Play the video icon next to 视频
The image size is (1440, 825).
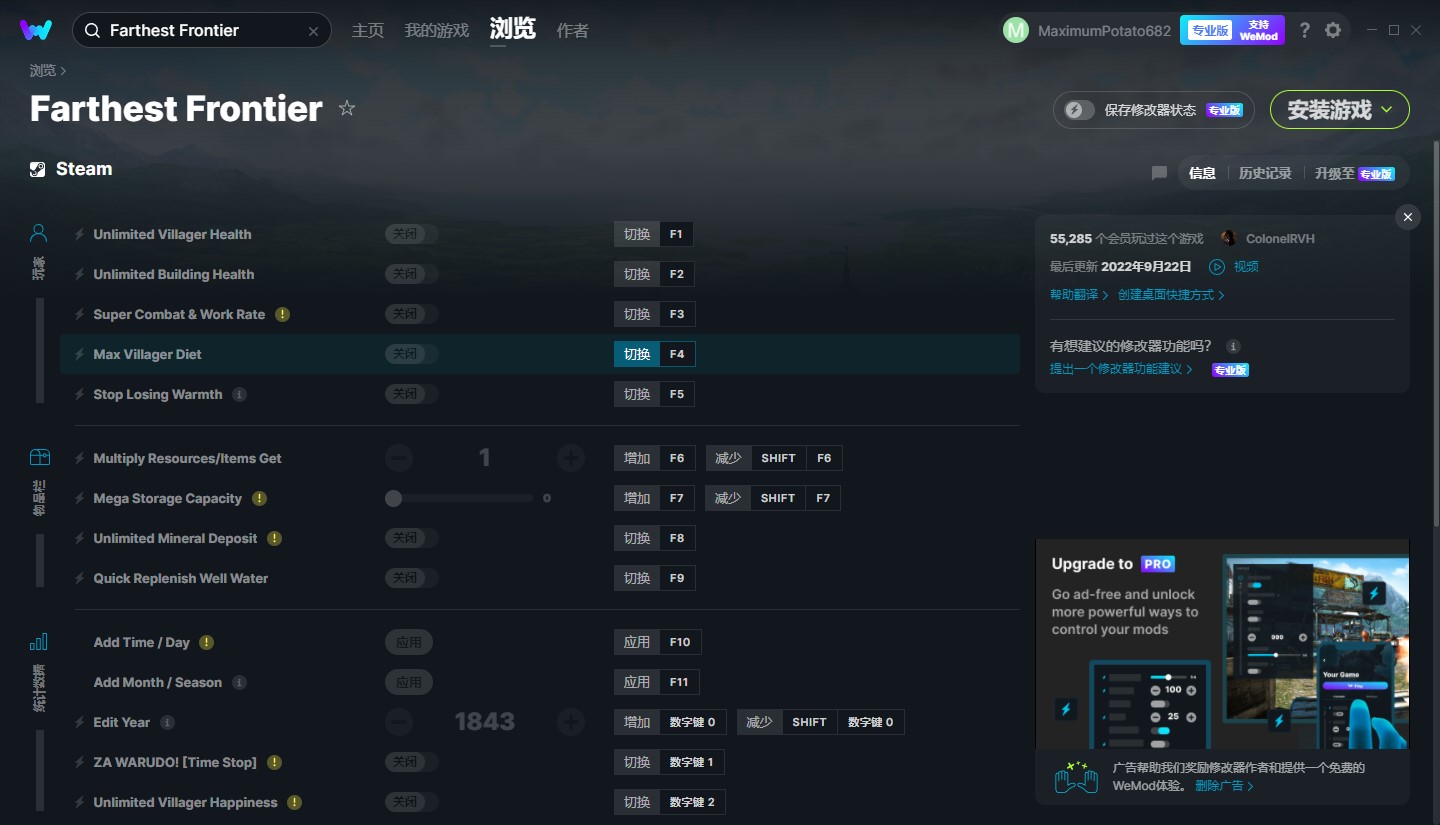coord(1217,267)
